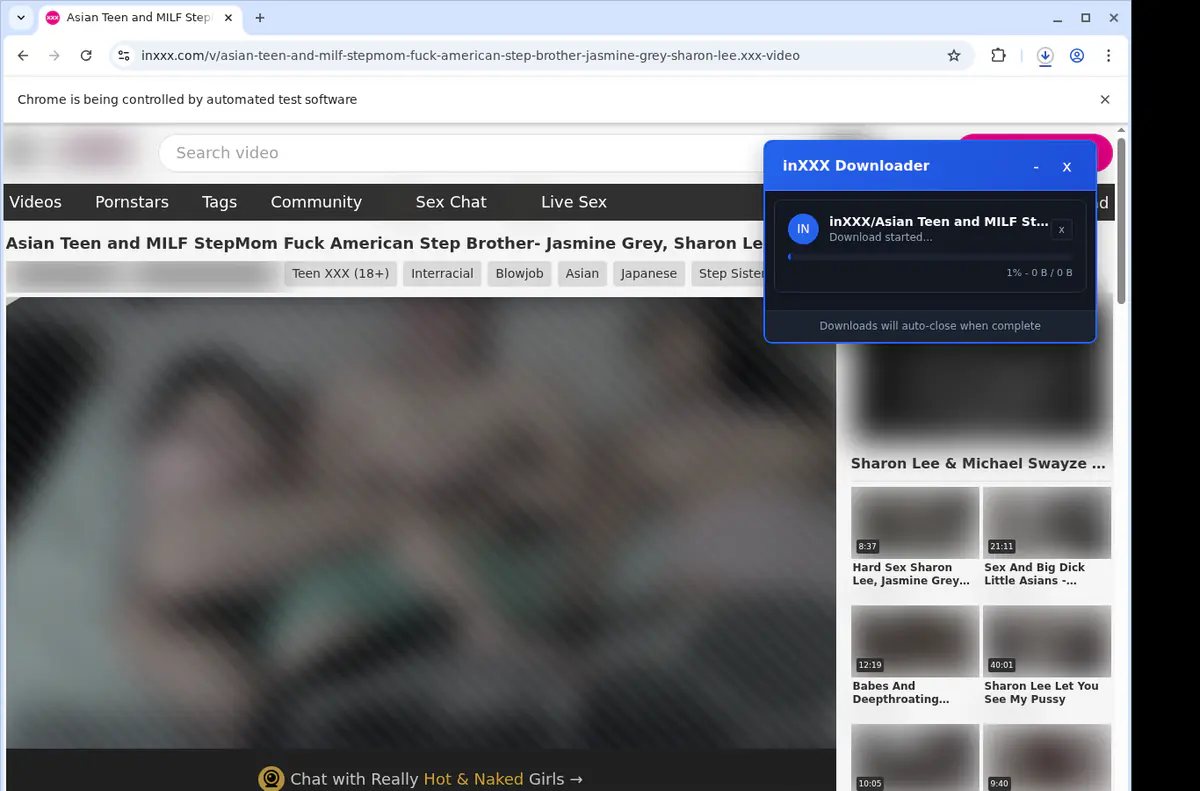Viewport: 1200px width, 791px height.
Task: Select the Teen XXX (18+) tag
Action: [x=341, y=273]
